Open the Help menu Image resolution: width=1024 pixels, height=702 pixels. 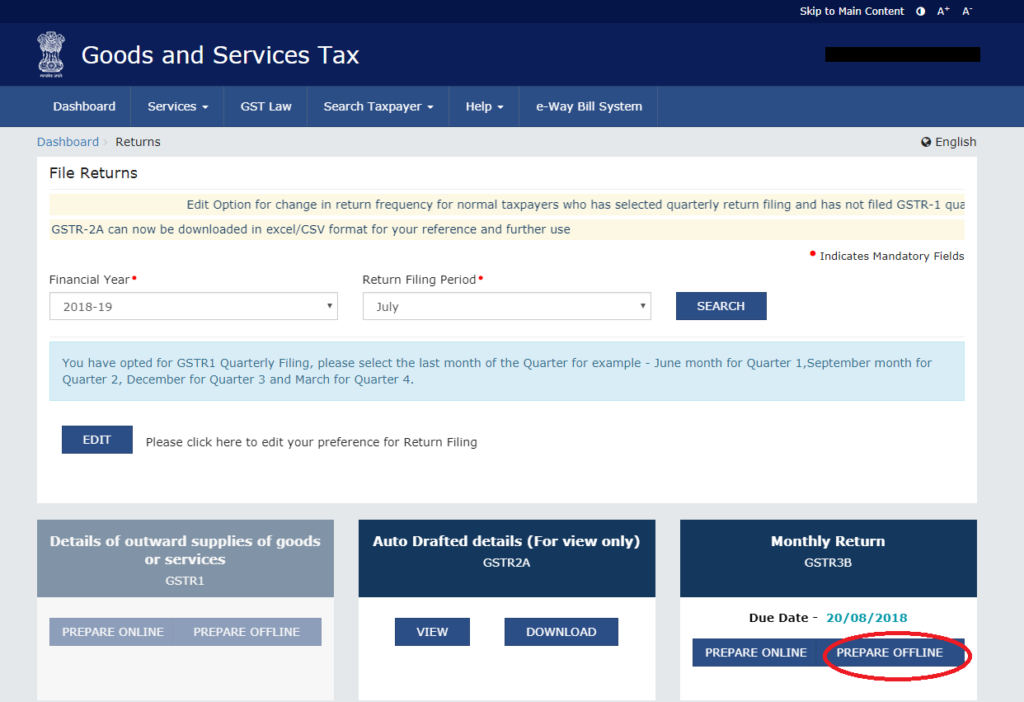tap(483, 106)
